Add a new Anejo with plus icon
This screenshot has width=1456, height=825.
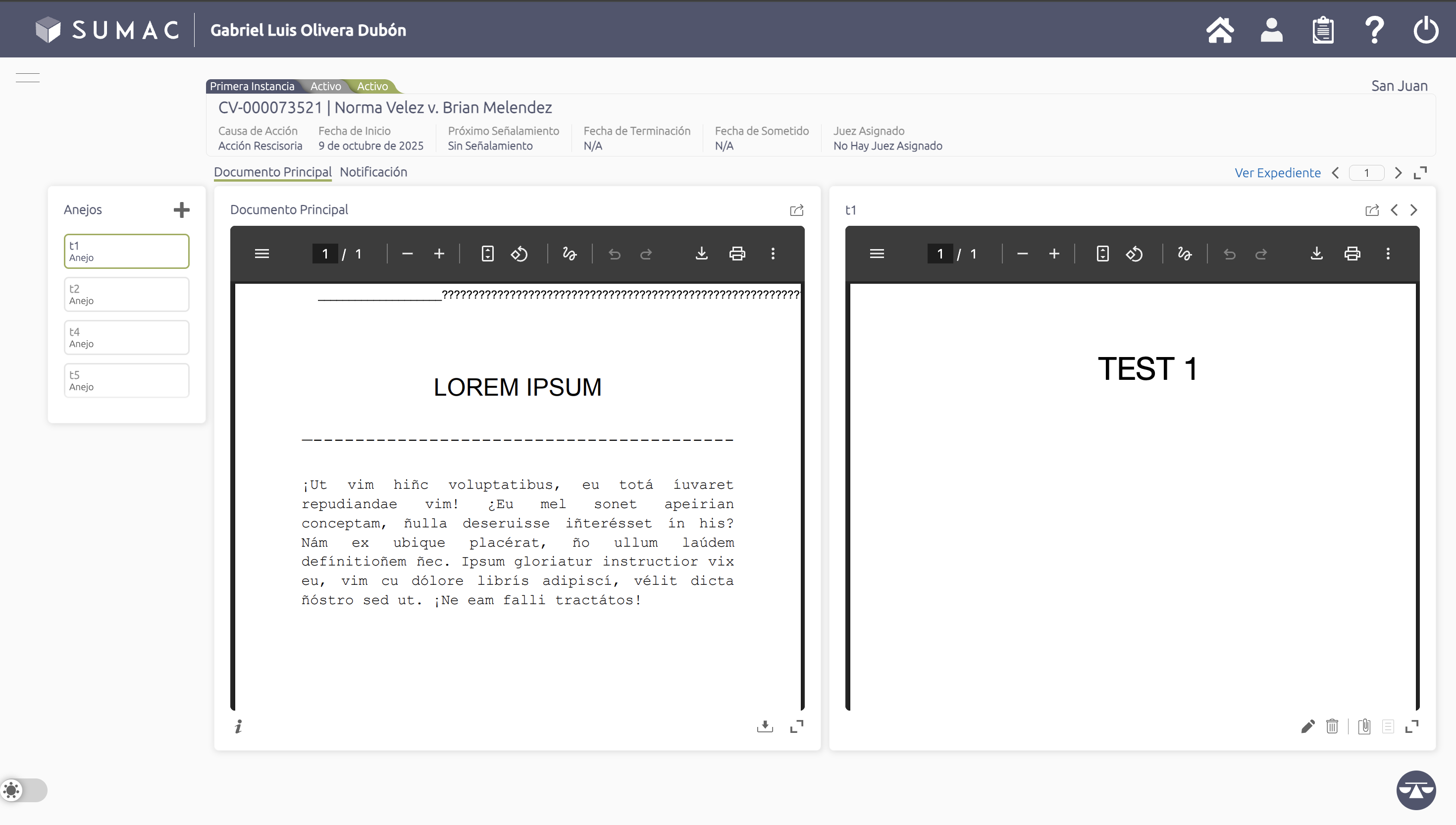coord(181,209)
